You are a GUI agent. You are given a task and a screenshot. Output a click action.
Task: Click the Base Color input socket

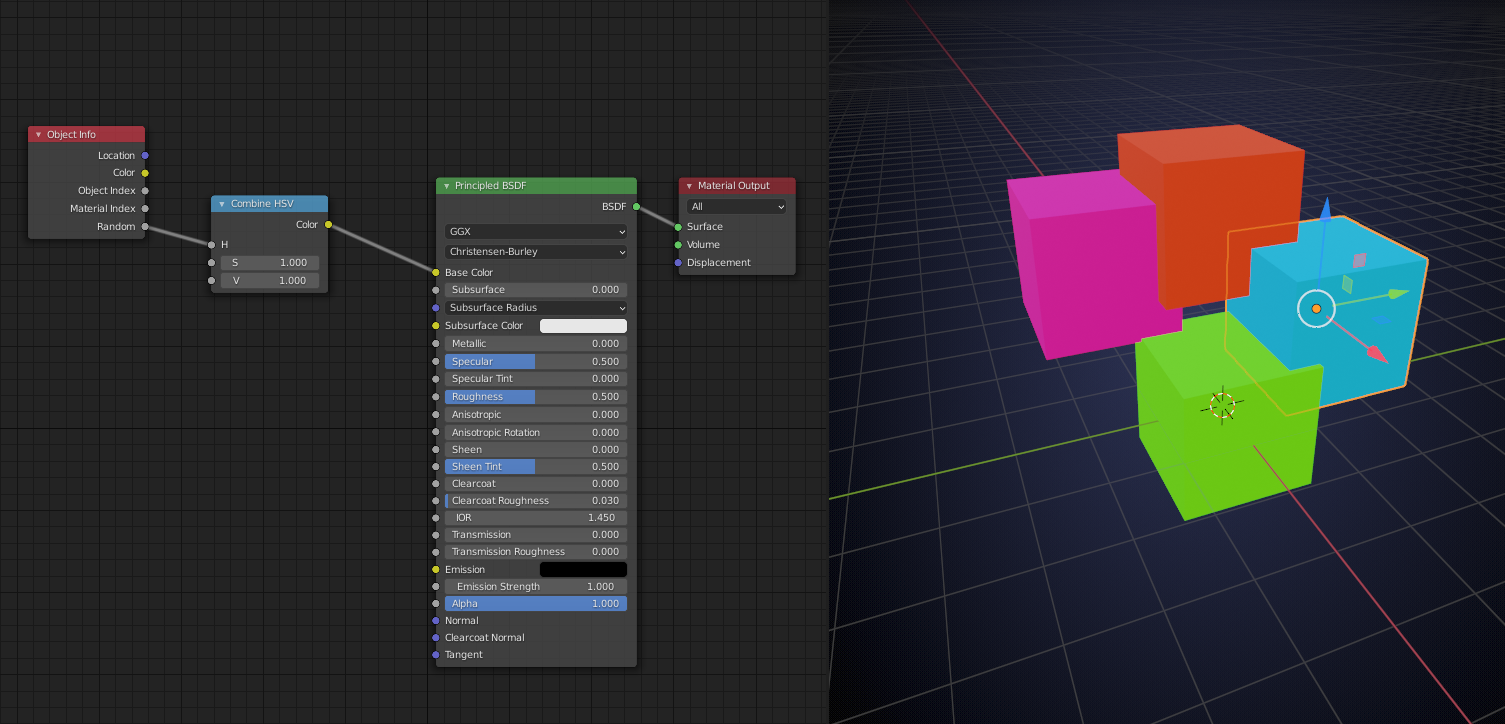(x=436, y=273)
